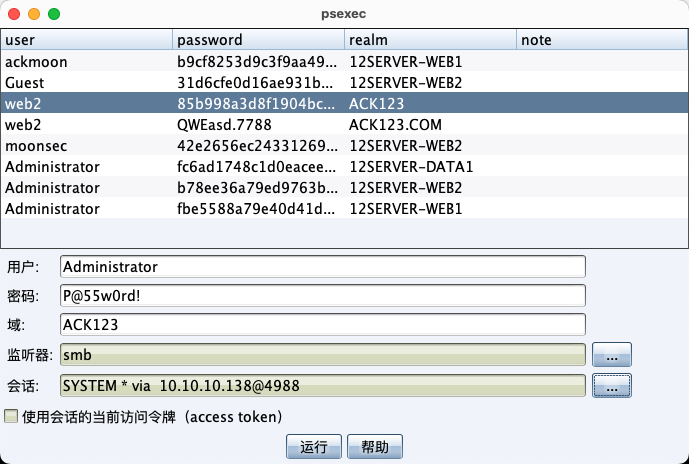Select Administrator row for 12SERVER-DATA1
Screen dimensions: 689x464
coord(344,167)
